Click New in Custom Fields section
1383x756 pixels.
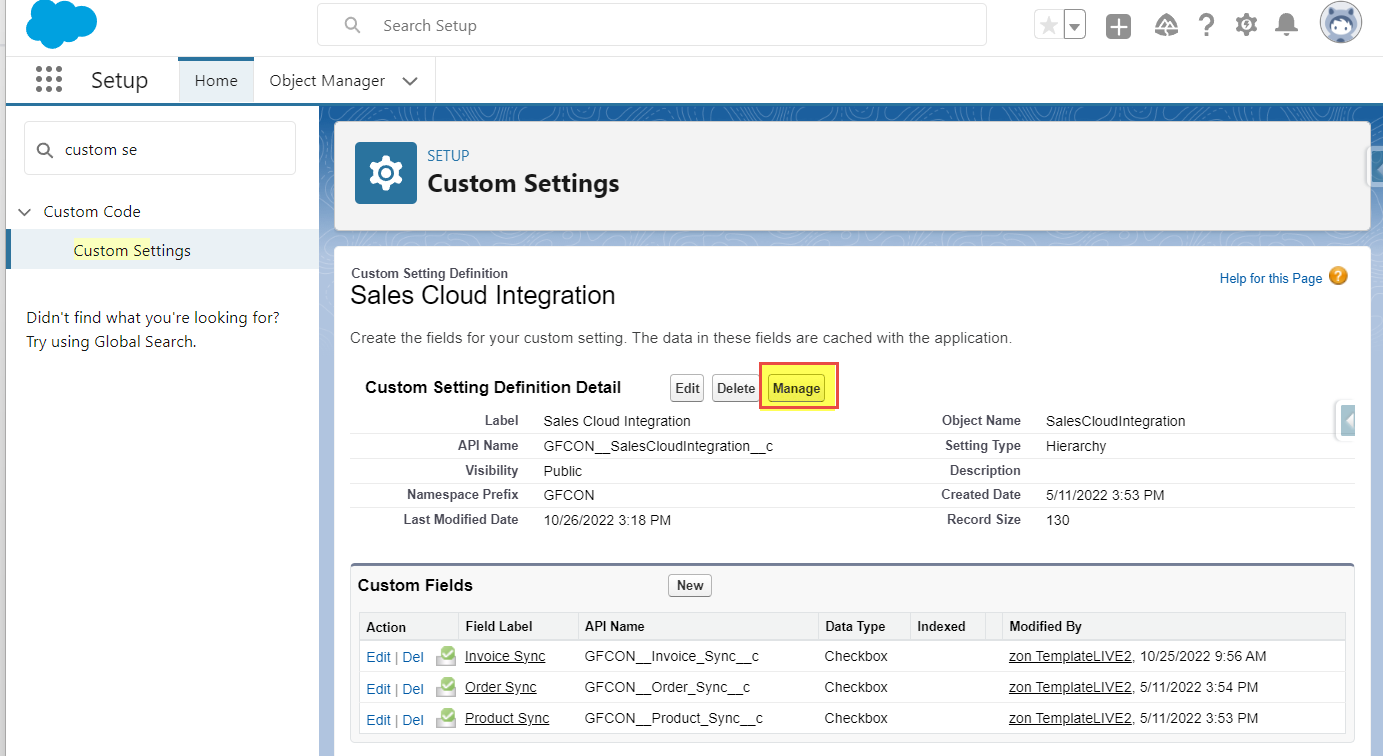click(x=690, y=585)
